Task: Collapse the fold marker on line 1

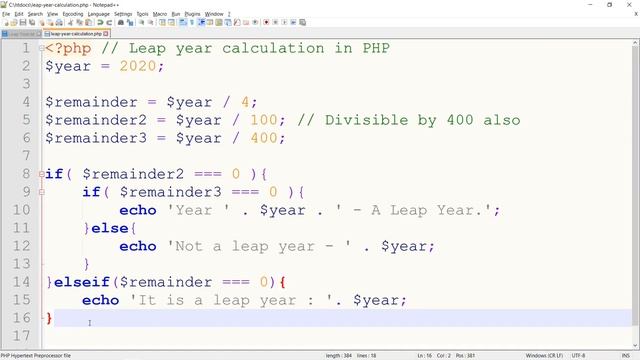Action: 42,48
